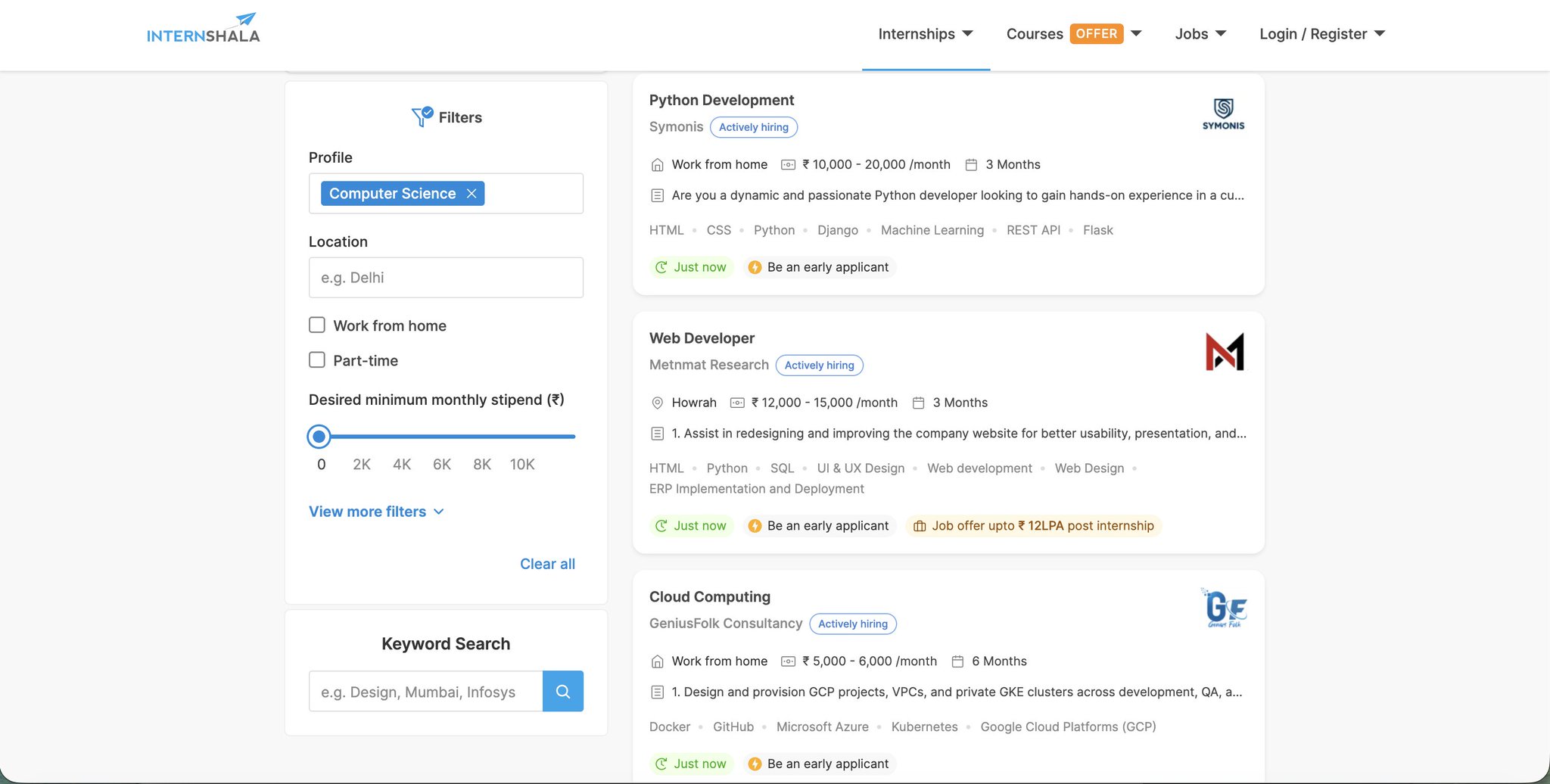Click the 8K stipend label
This screenshot has width=1550, height=784.
pyautogui.click(x=482, y=464)
